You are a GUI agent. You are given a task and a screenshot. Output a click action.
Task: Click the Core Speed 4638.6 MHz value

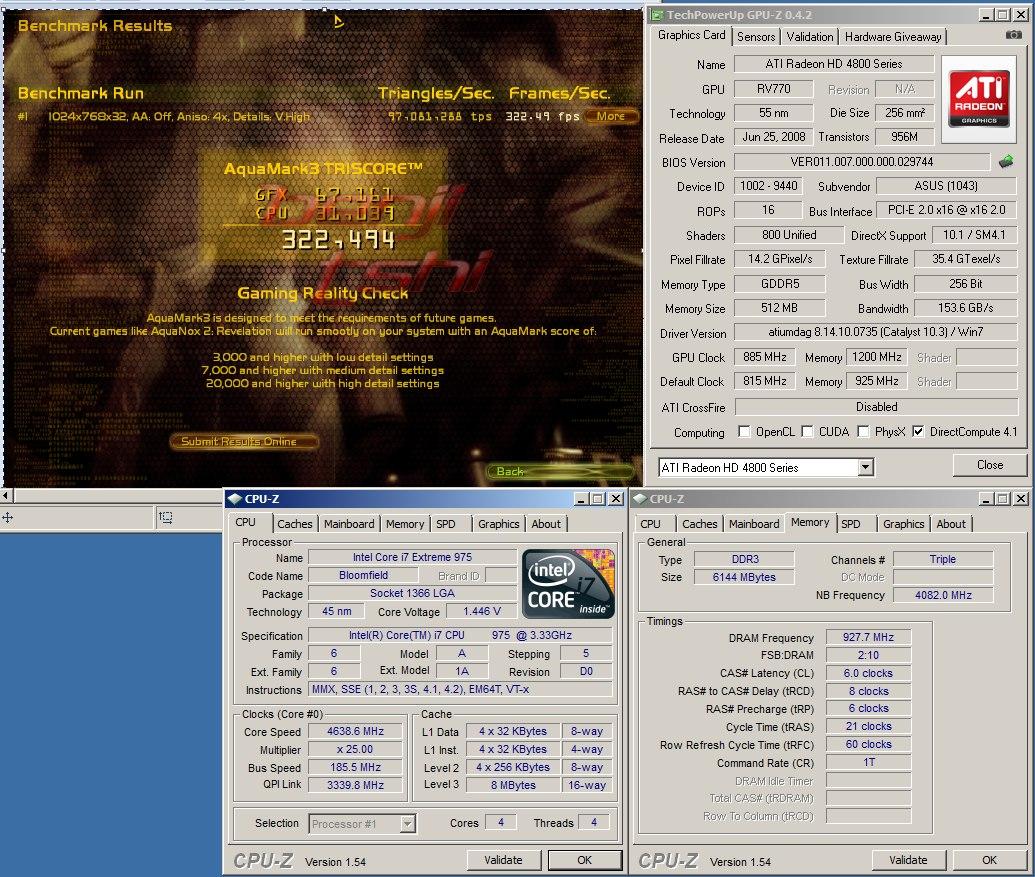click(x=355, y=731)
